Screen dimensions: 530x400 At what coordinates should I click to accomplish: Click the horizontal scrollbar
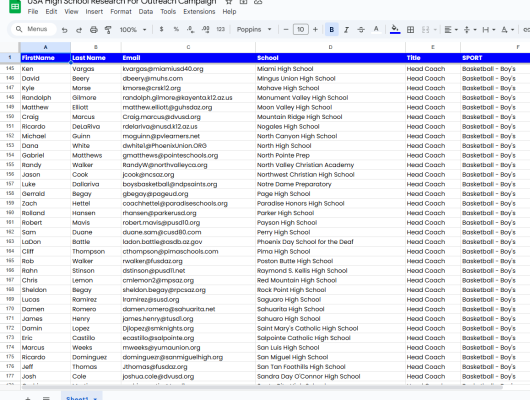(x=262, y=387)
